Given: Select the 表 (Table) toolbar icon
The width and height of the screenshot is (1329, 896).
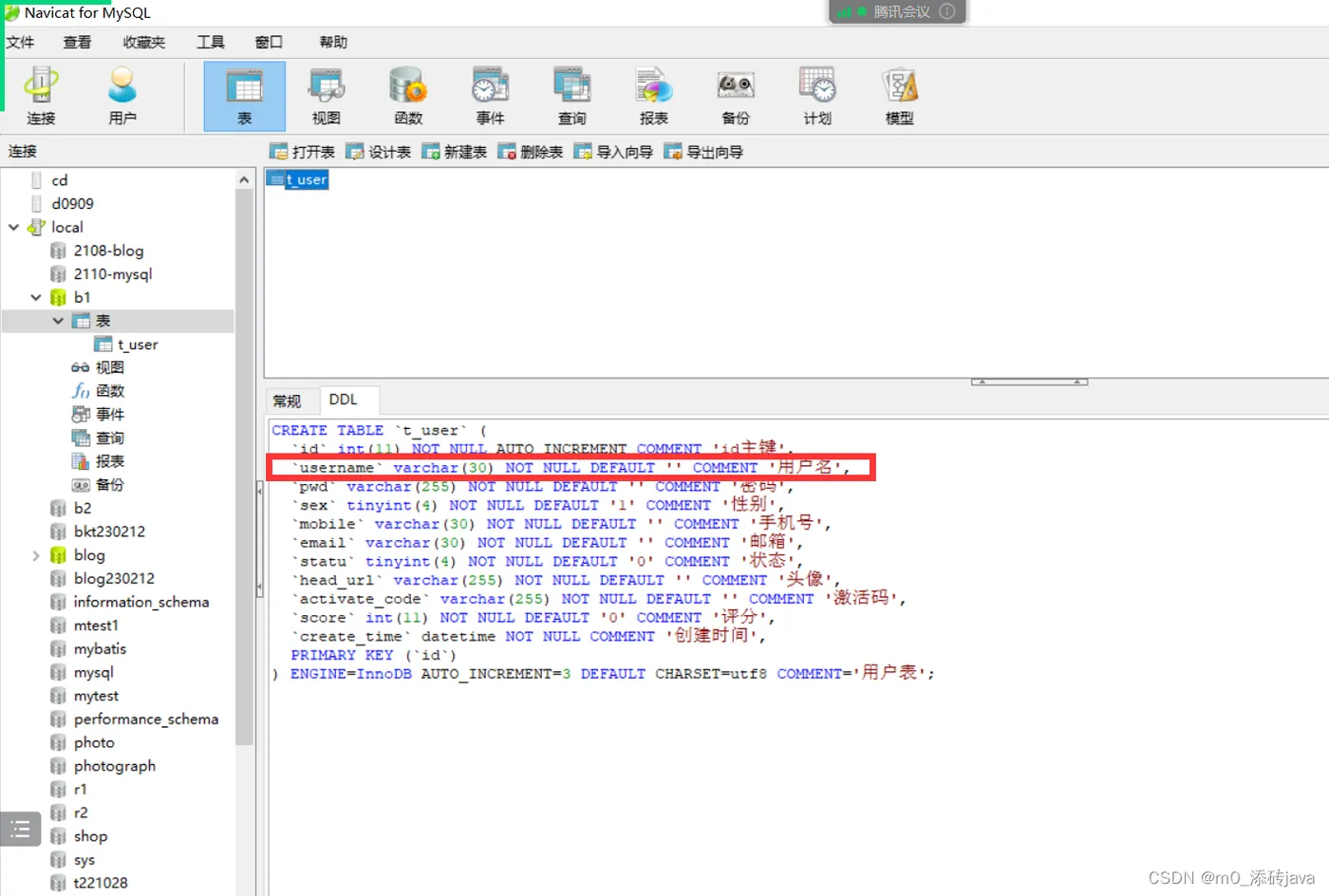Looking at the screenshot, I should point(244,96).
